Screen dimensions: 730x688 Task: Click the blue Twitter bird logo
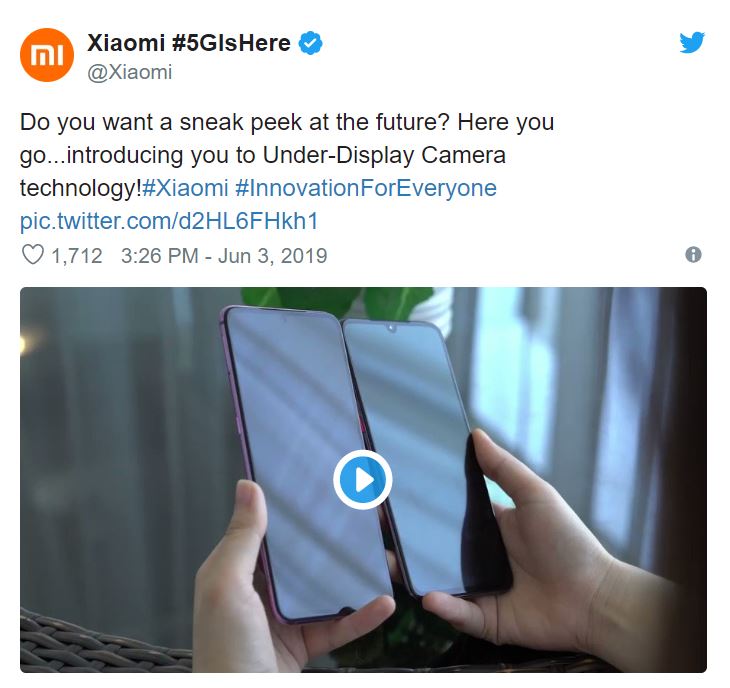692,43
